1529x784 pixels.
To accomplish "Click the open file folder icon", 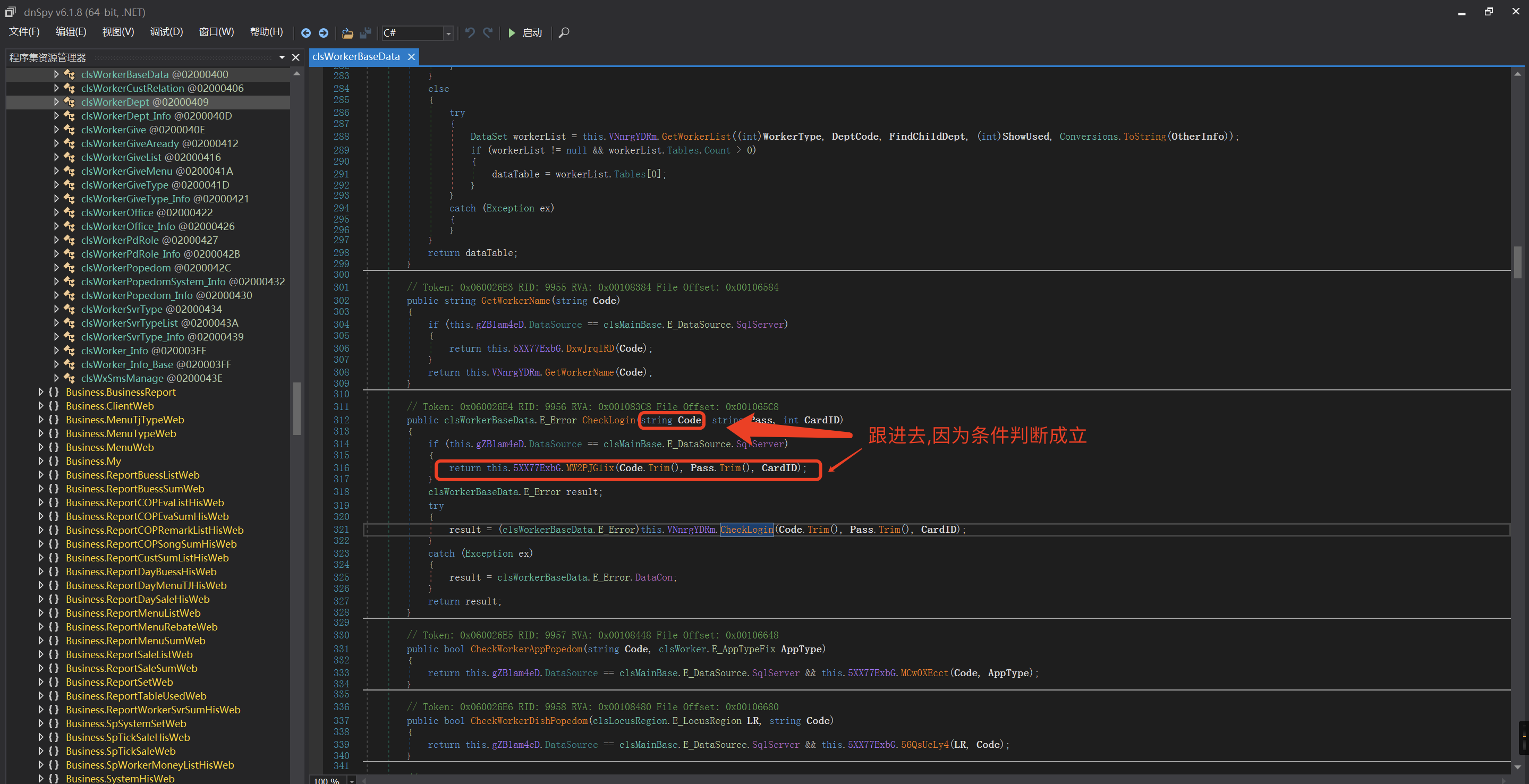I will click(348, 33).
